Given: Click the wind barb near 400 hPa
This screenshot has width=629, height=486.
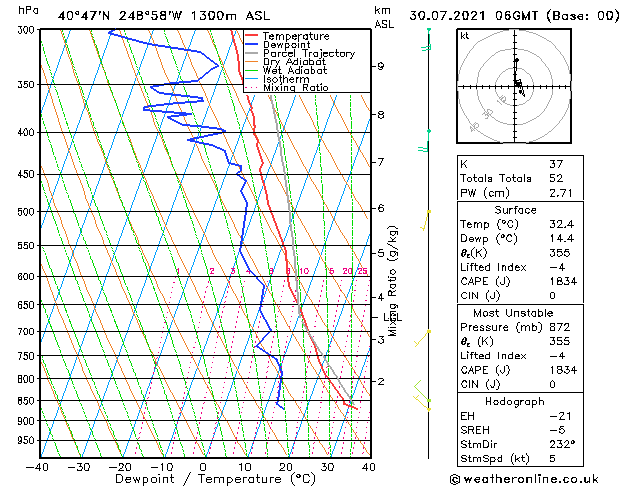Looking at the screenshot, I should coord(425,141).
